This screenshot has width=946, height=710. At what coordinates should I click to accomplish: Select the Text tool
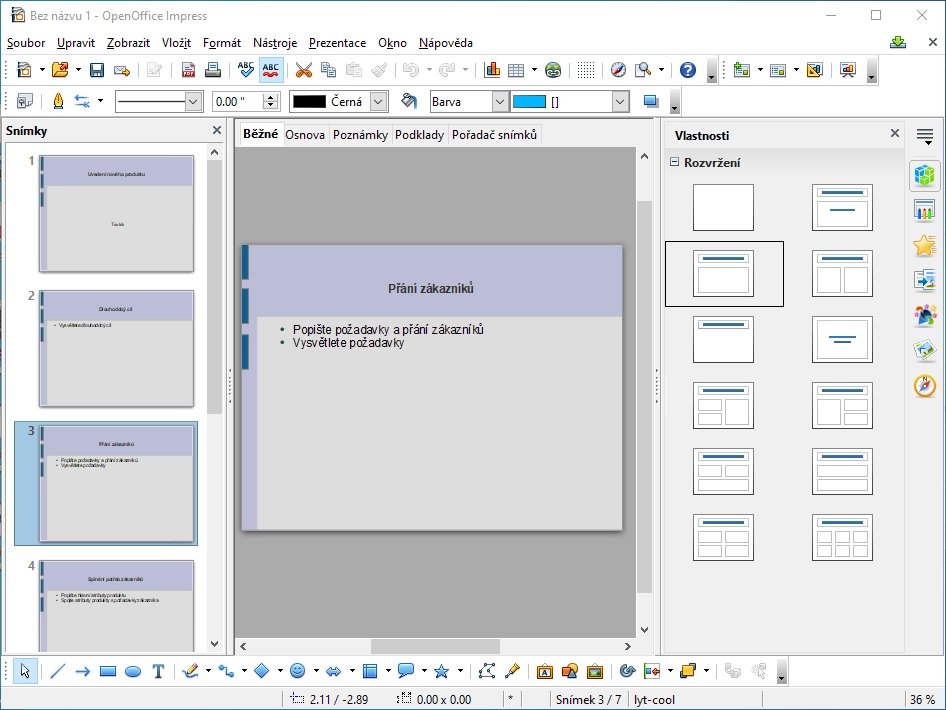click(157, 671)
